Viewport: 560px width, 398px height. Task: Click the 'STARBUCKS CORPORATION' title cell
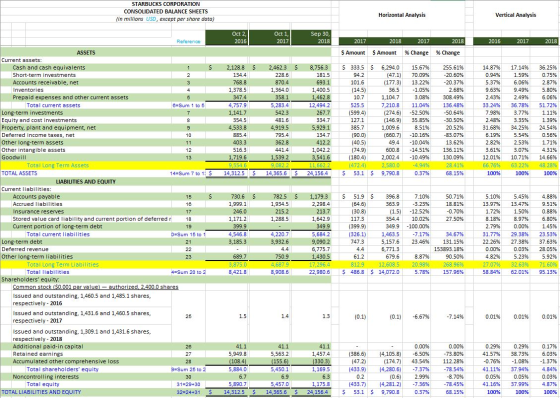[166, 4]
